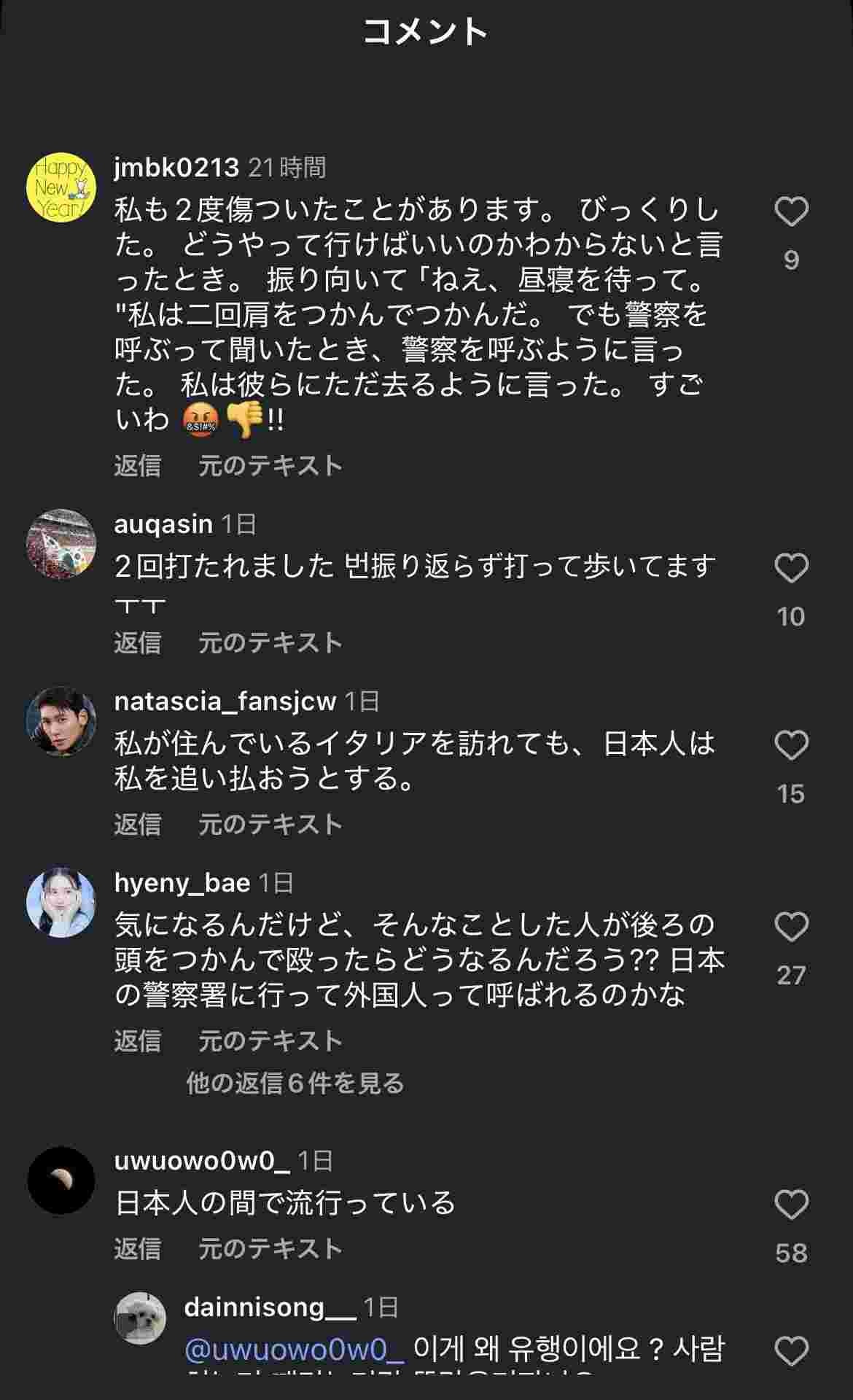Open jmbk0213's Happy New Year avatar

tap(61, 187)
